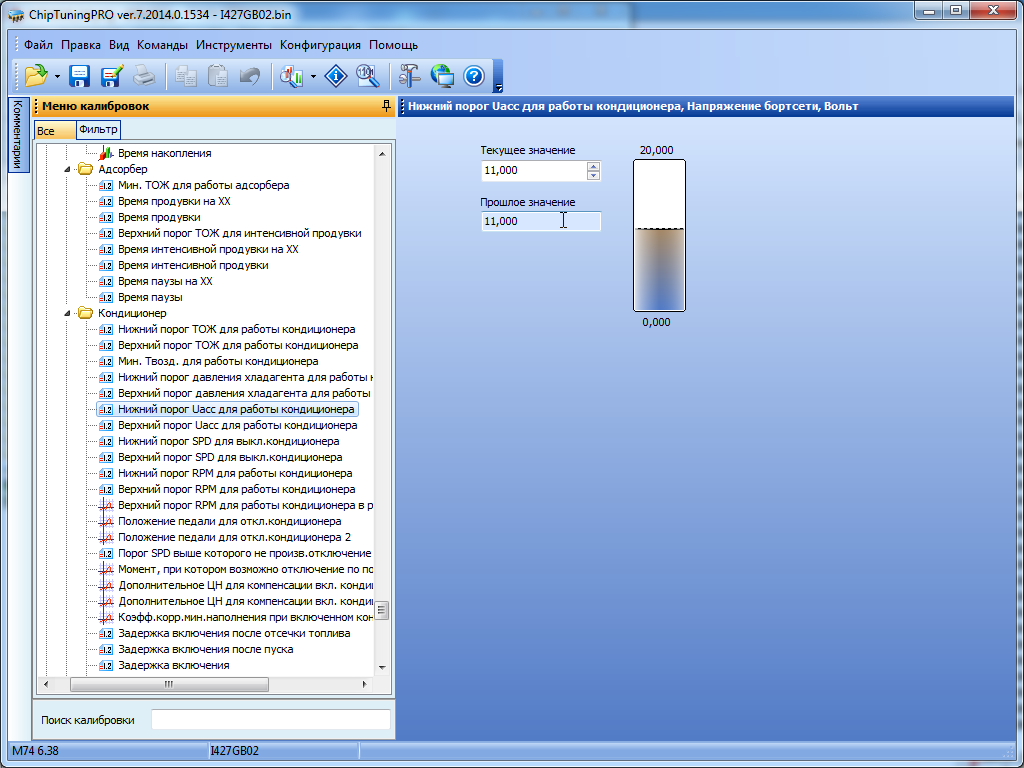
Task: Open the hammer and wrench settings icon
Action: tap(410, 76)
